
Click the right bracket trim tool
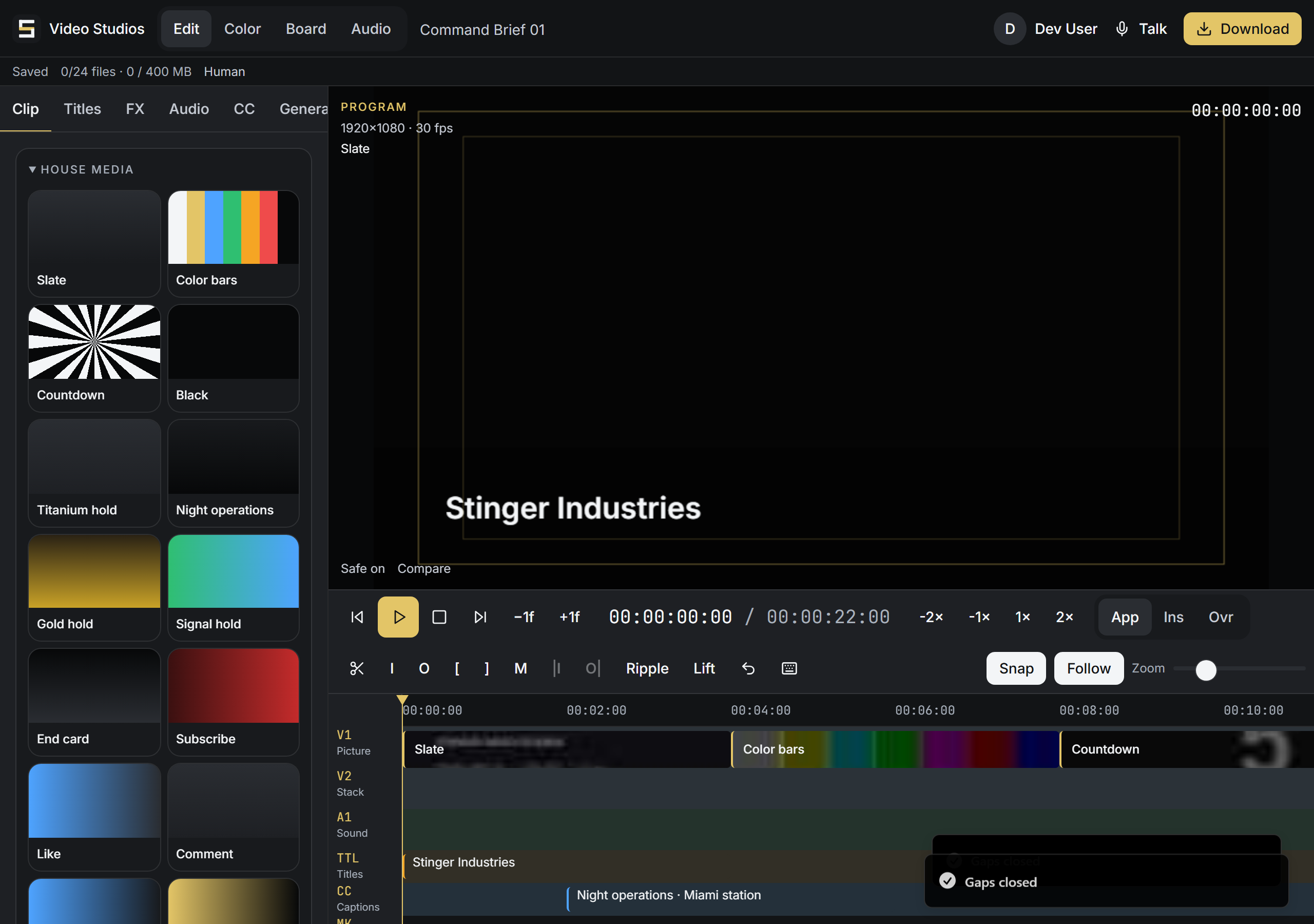487,668
